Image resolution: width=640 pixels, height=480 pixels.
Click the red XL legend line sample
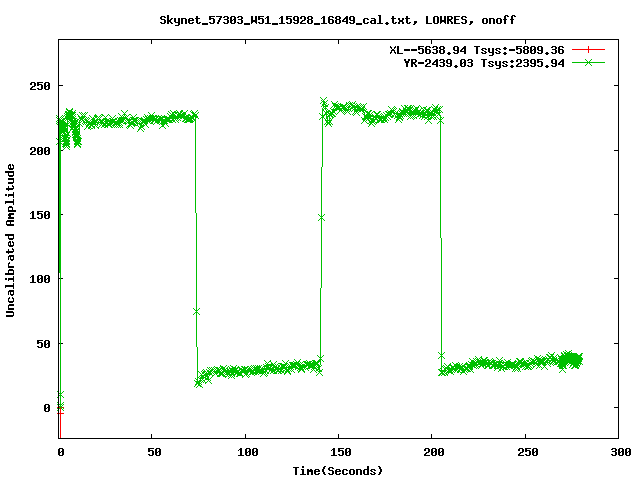pyautogui.click(x=588, y=50)
